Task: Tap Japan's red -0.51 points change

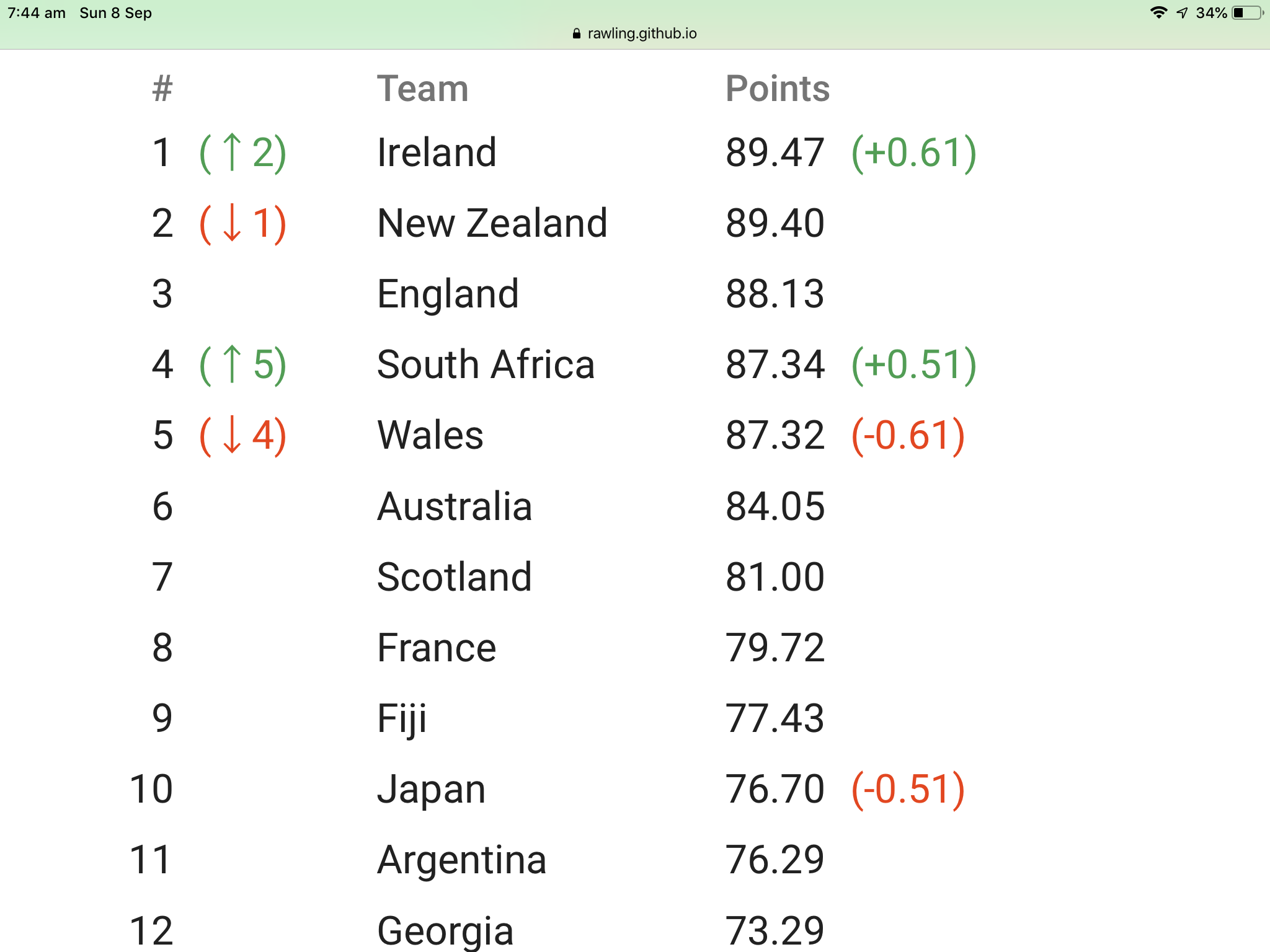Action: pyautogui.click(x=908, y=789)
